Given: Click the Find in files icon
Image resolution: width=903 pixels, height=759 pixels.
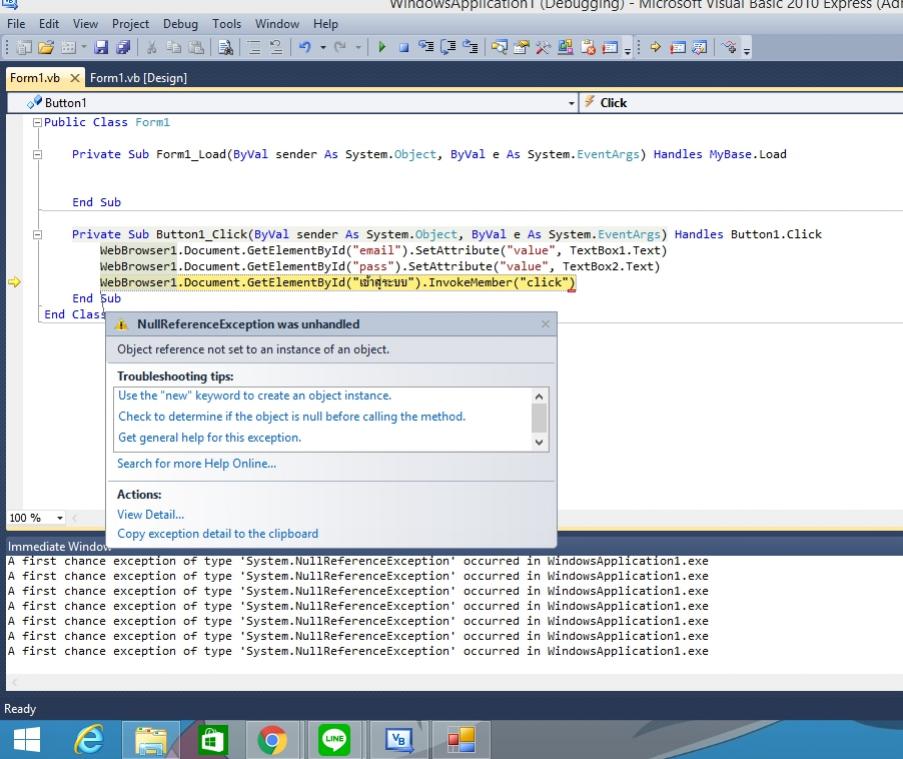Looking at the screenshot, I should pyautogui.click(x=226, y=47).
